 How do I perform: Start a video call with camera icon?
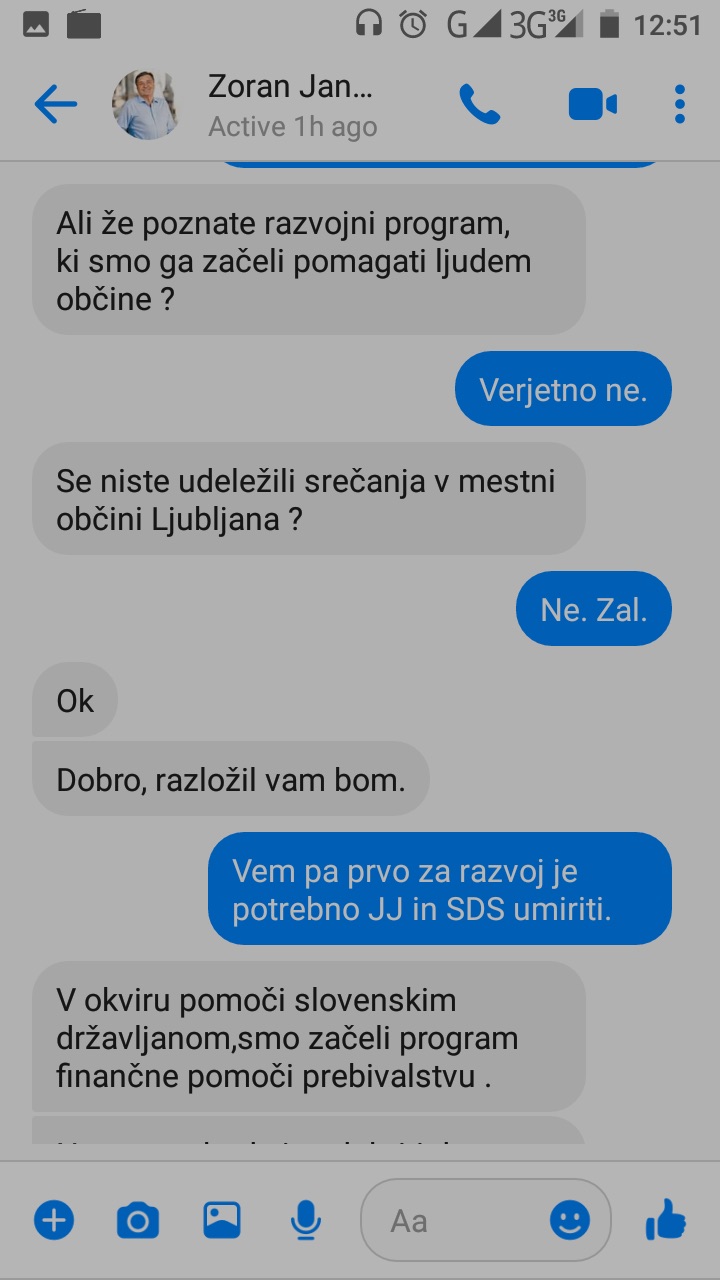pos(592,104)
